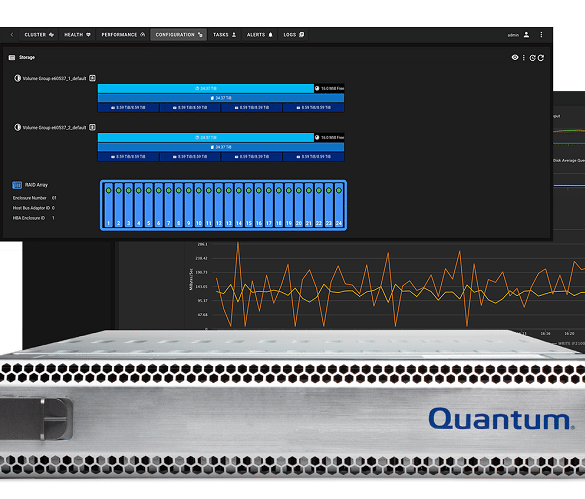Select Volume-Group e60537_1_default name
Image resolution: width=585 pixels, height=499 pixels.
point(54,78)
